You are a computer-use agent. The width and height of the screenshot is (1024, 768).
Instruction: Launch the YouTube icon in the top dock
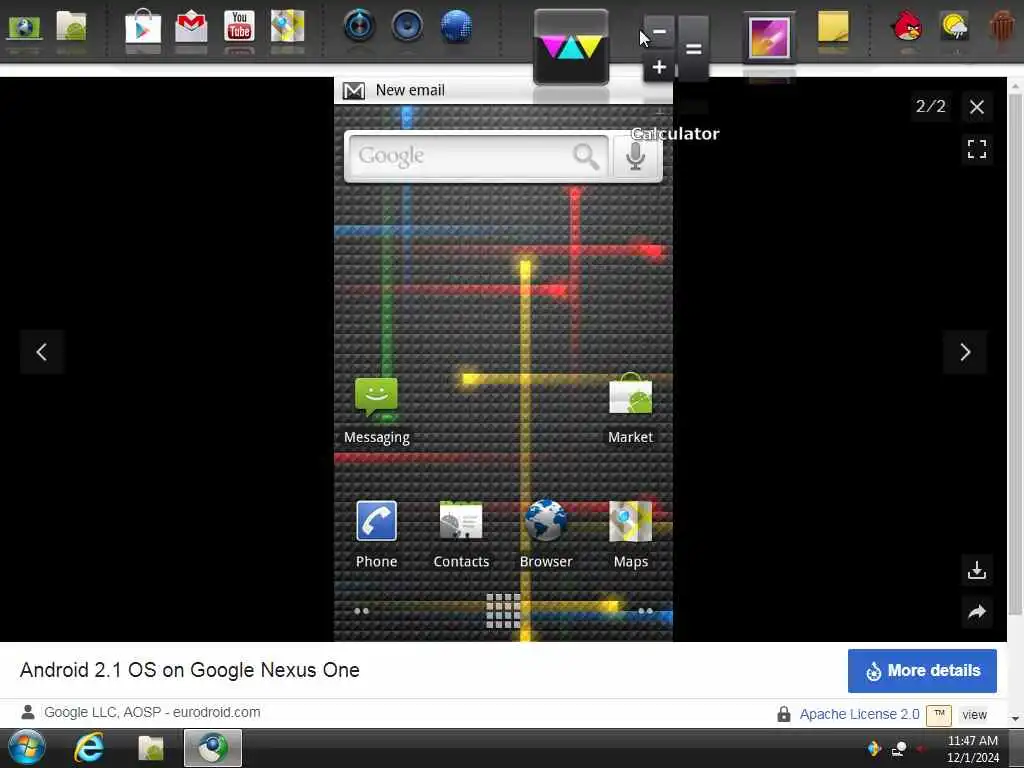pos(239,27)
